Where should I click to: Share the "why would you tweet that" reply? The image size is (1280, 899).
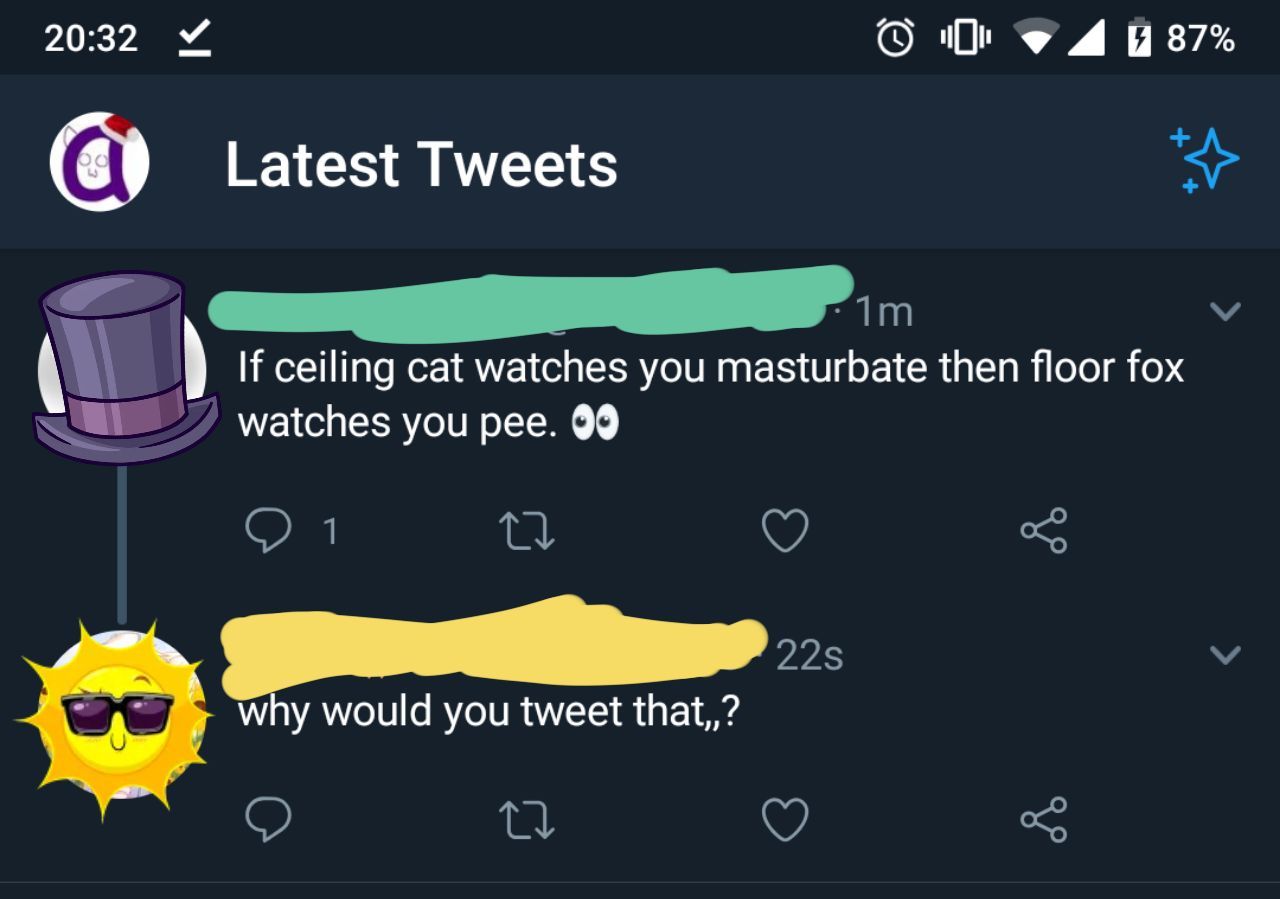pyautogui.click(x=1044, y=820)
